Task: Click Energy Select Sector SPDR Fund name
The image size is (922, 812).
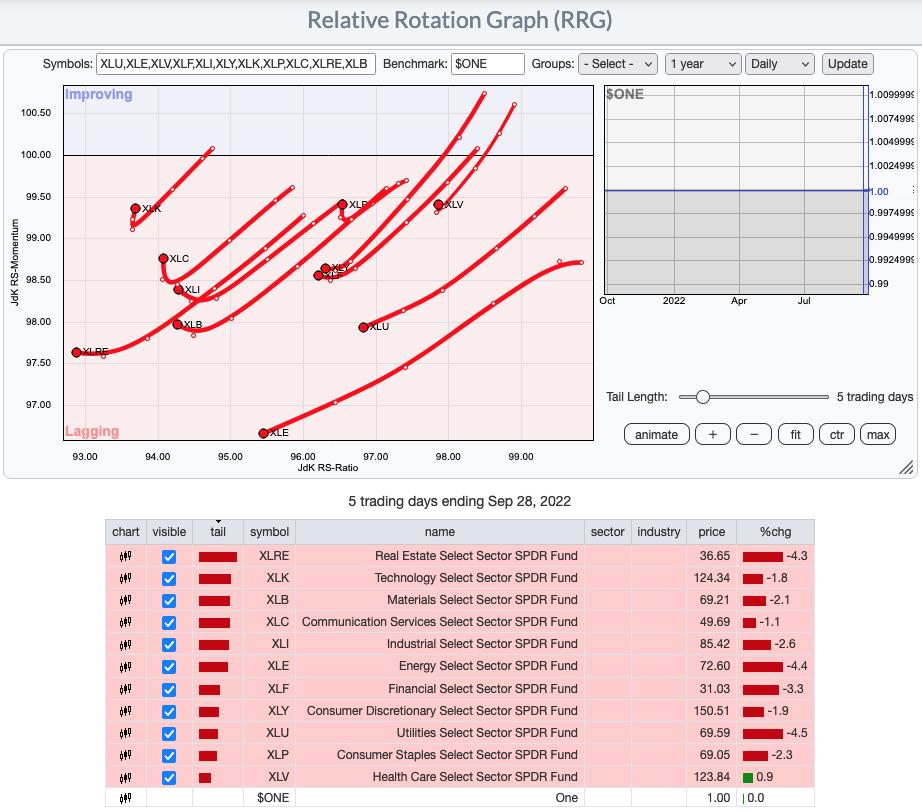Action: point(488,666)
